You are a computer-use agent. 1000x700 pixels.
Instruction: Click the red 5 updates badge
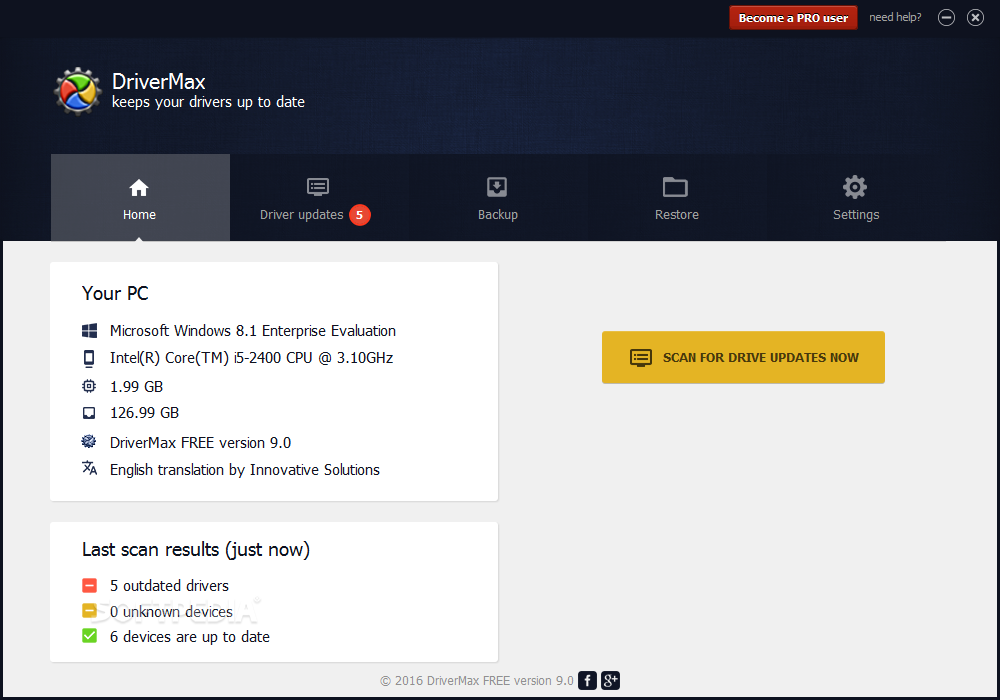click(x=360, y=215)
